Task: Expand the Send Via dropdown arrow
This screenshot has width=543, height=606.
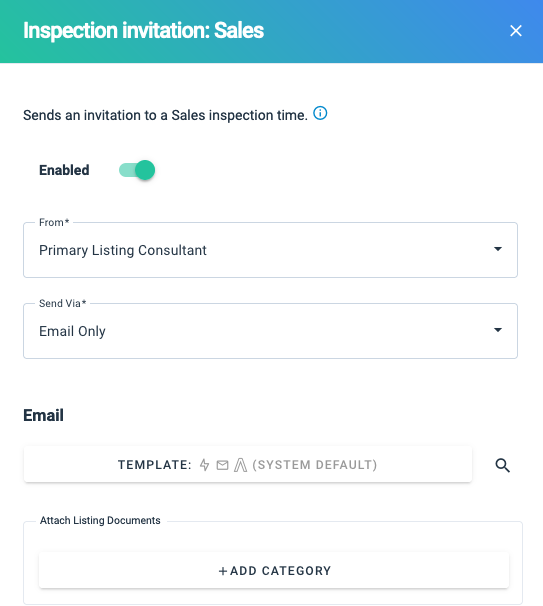Action: (x=498, y=330)
